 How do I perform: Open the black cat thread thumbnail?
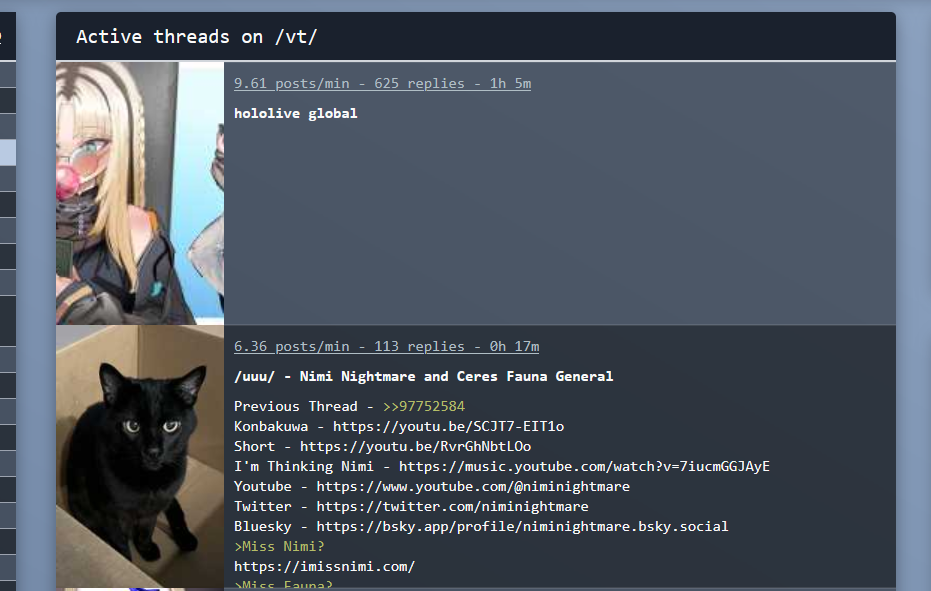point(140,457)
